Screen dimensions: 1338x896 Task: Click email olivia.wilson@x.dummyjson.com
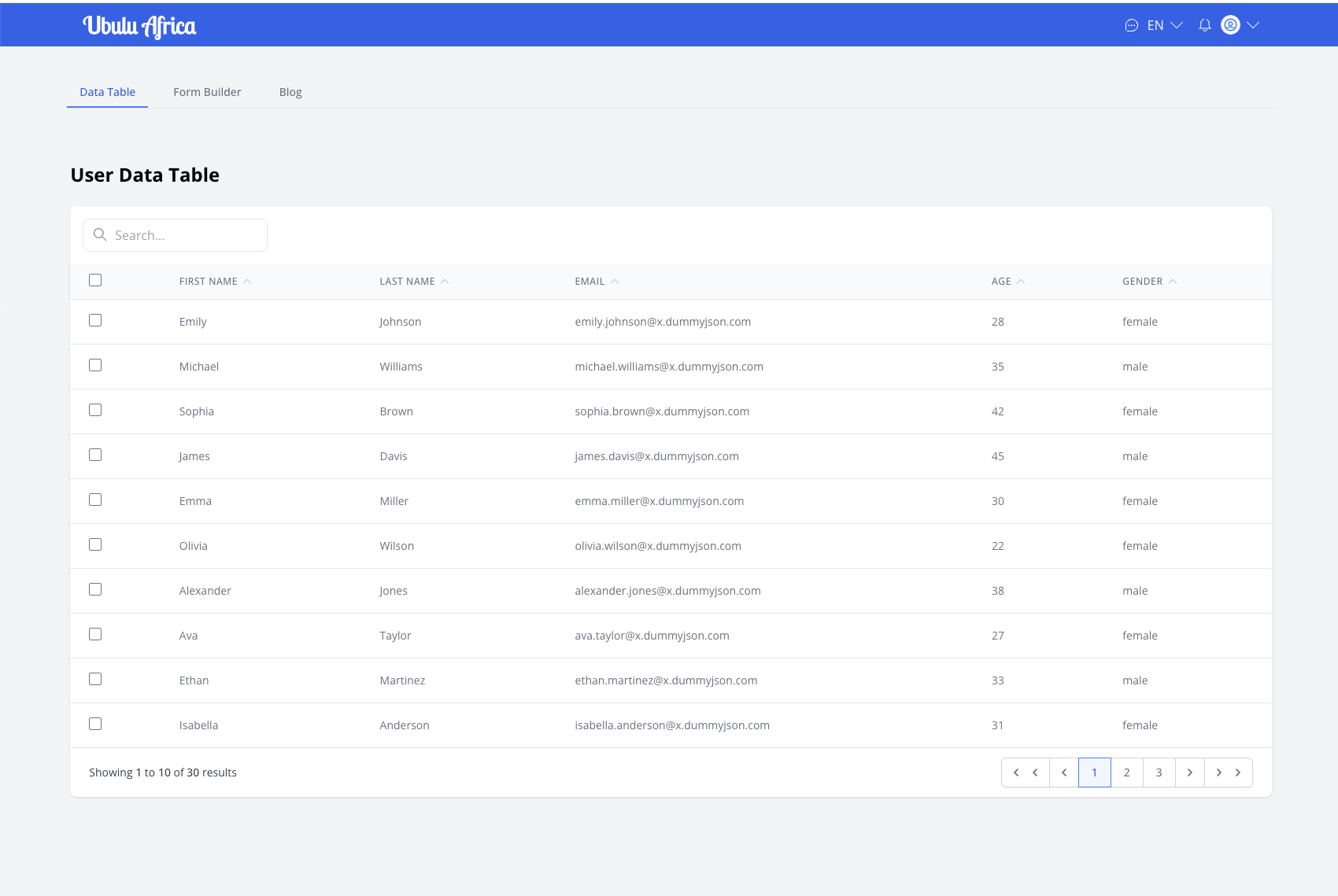coord(658,546)
